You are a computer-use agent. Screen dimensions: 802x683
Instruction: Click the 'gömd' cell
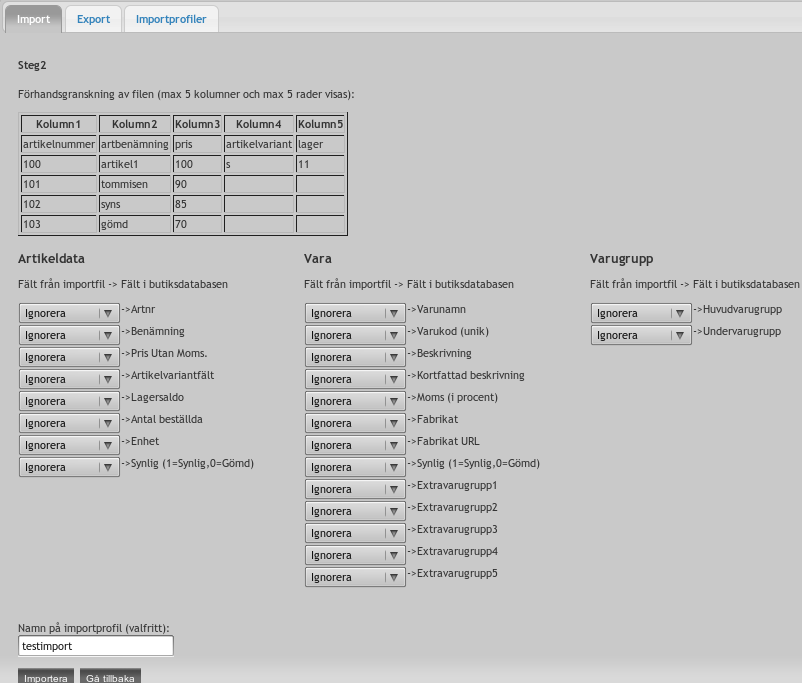click(135, 224)
